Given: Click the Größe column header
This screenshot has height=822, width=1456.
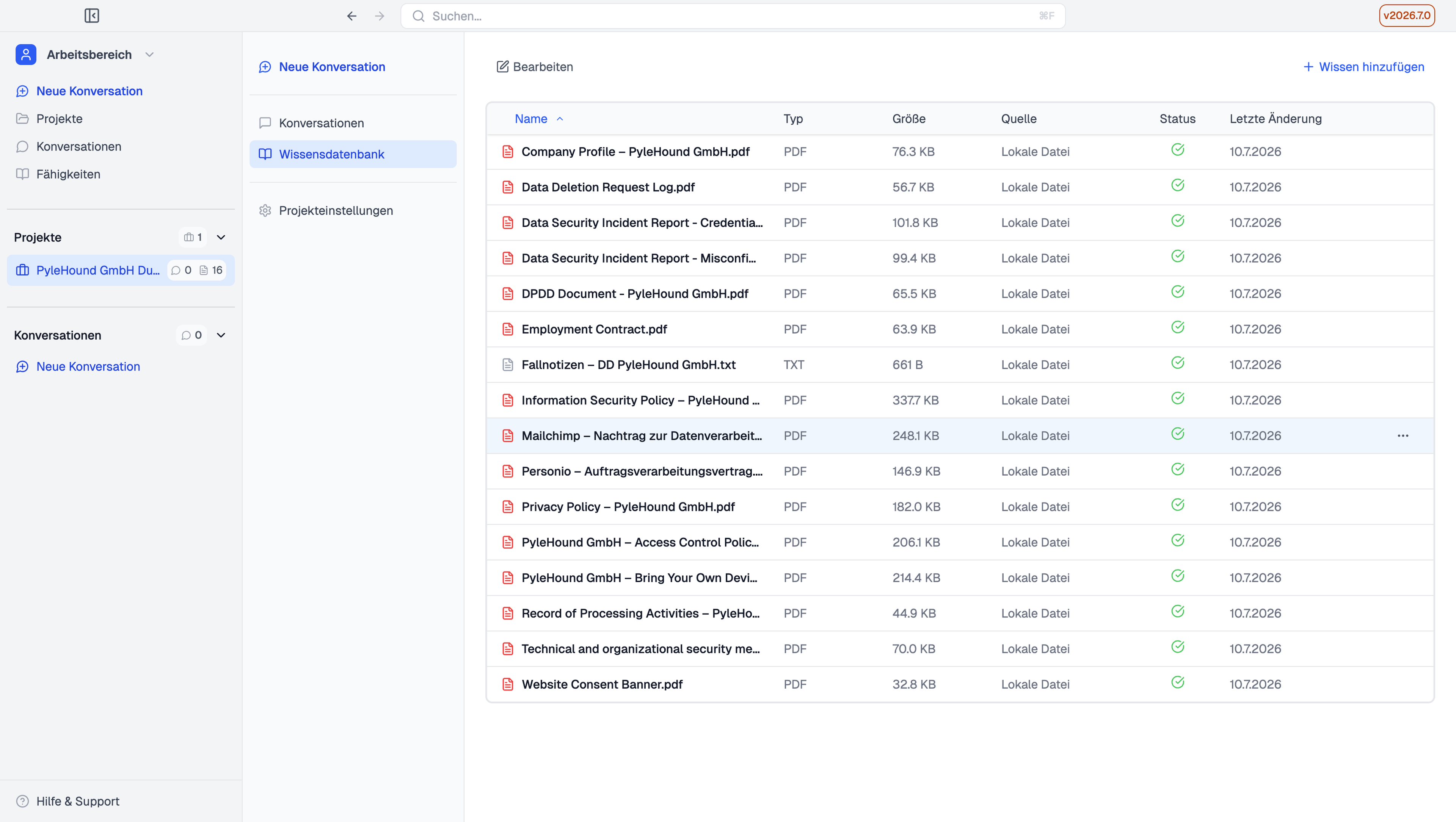Looking at the screenshot, I should pos(909,119).
